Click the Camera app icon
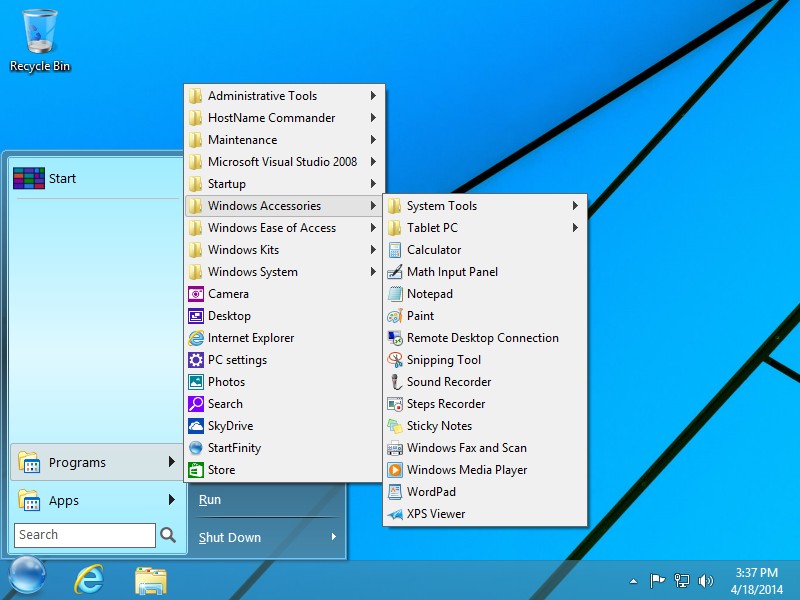 [196, 294]
